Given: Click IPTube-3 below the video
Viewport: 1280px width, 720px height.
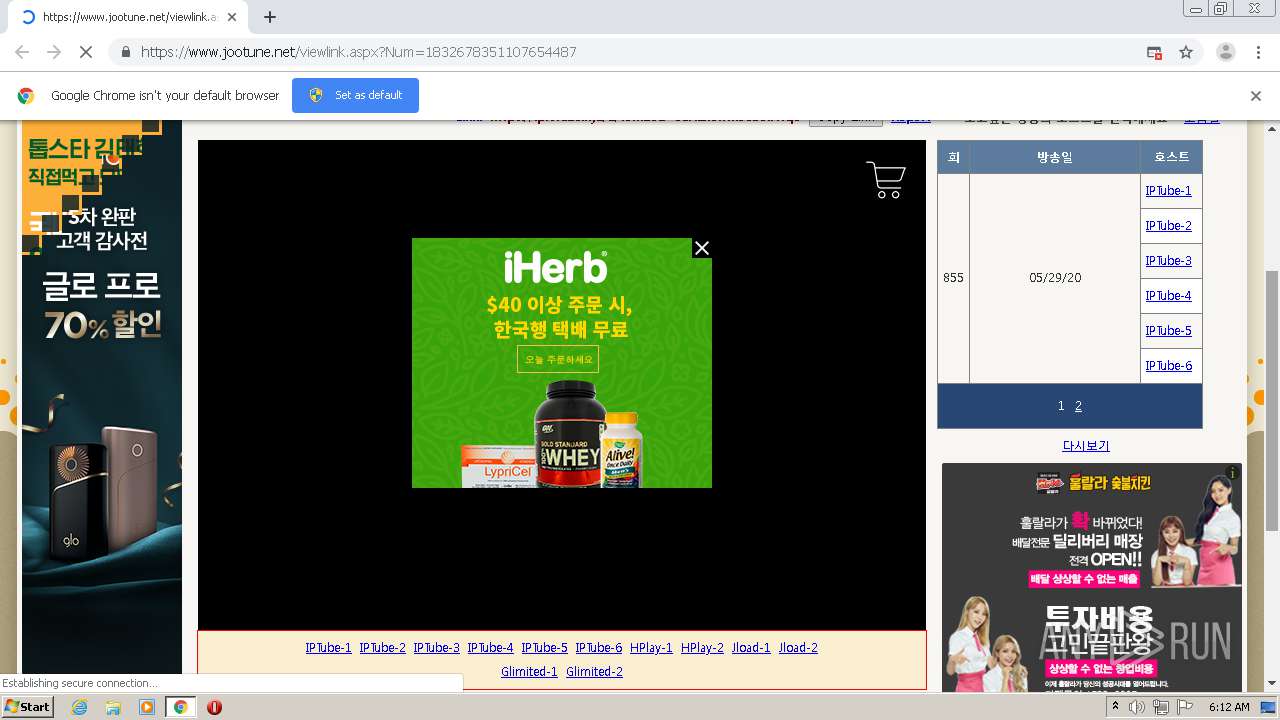Looking at the screenshot, I should pyautogui.click(x=436, y=648).
